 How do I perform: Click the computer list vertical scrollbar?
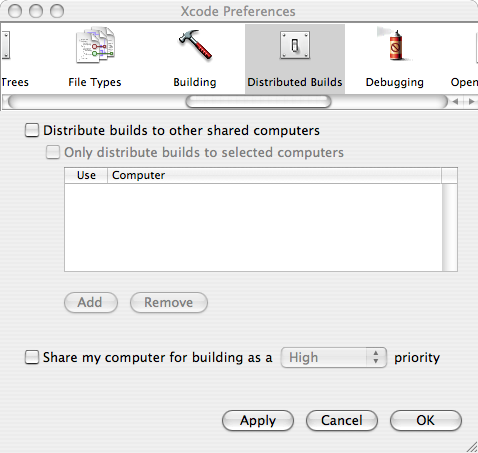(449, 227)
